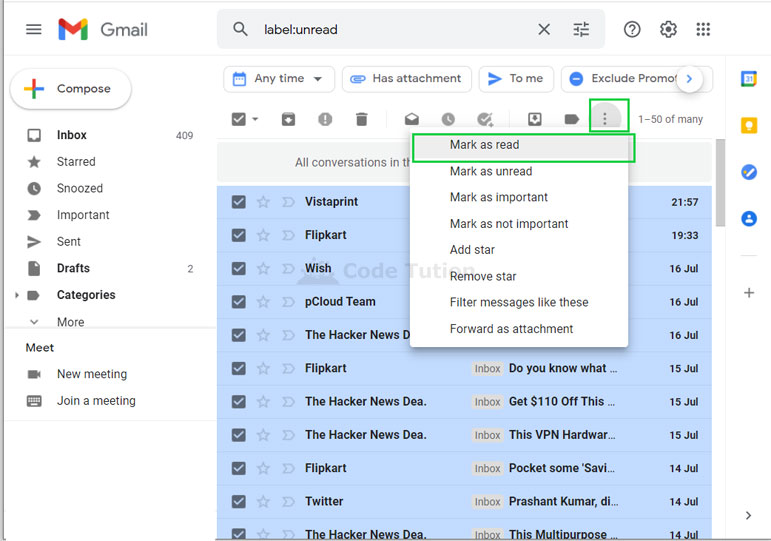Click the Move to Inbox icon
Image resolution: width=771 pixels, height=541 pixels.
(x=534, y=119)
